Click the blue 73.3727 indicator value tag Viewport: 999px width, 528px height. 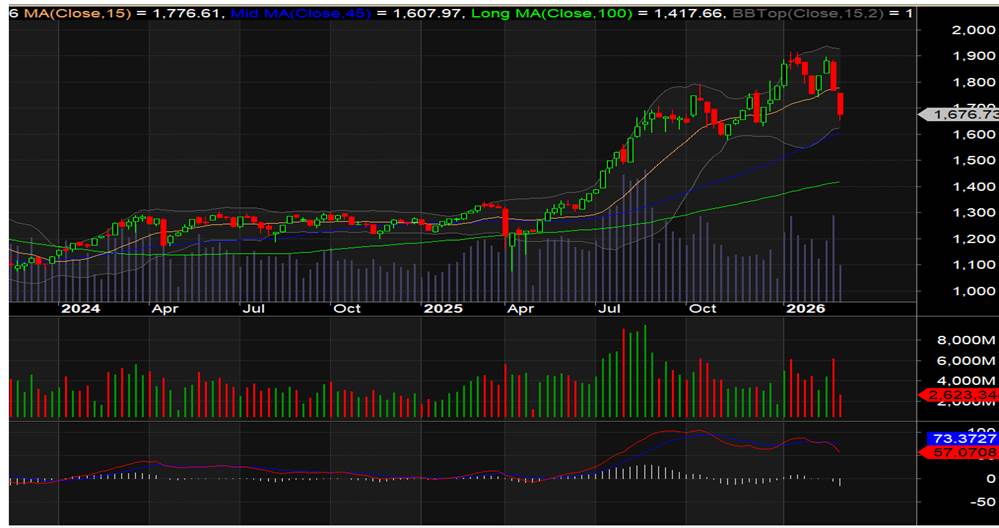pyautogui.click(x=962, y=438)
